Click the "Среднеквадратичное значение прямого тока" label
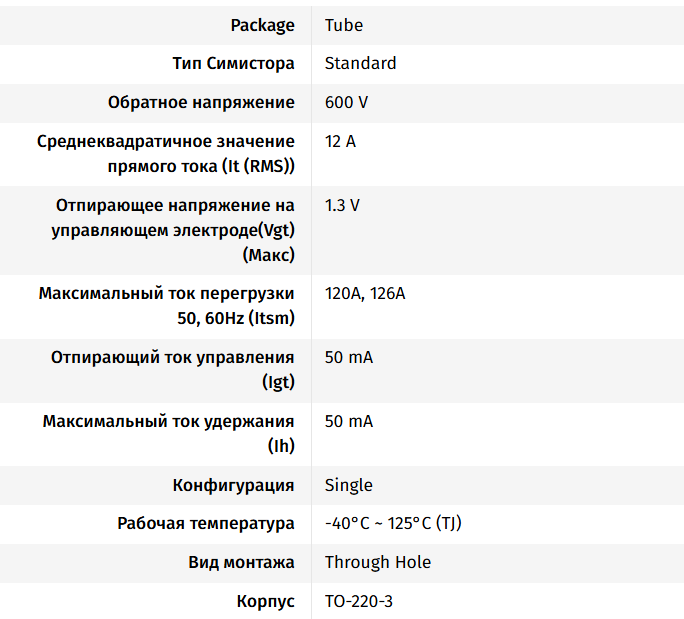 pos(166,154)
